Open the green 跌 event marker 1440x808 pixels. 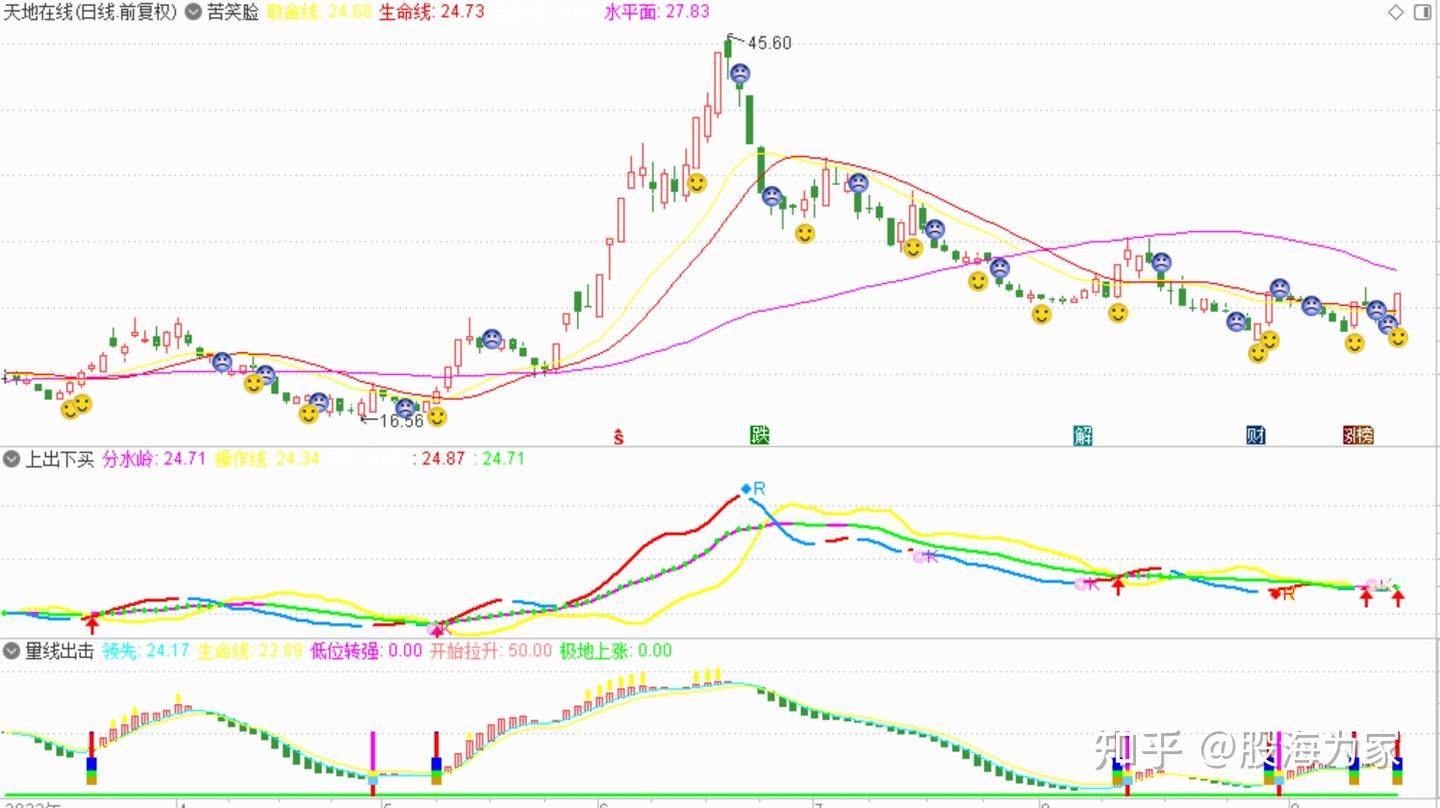click(x=760, y=435)
